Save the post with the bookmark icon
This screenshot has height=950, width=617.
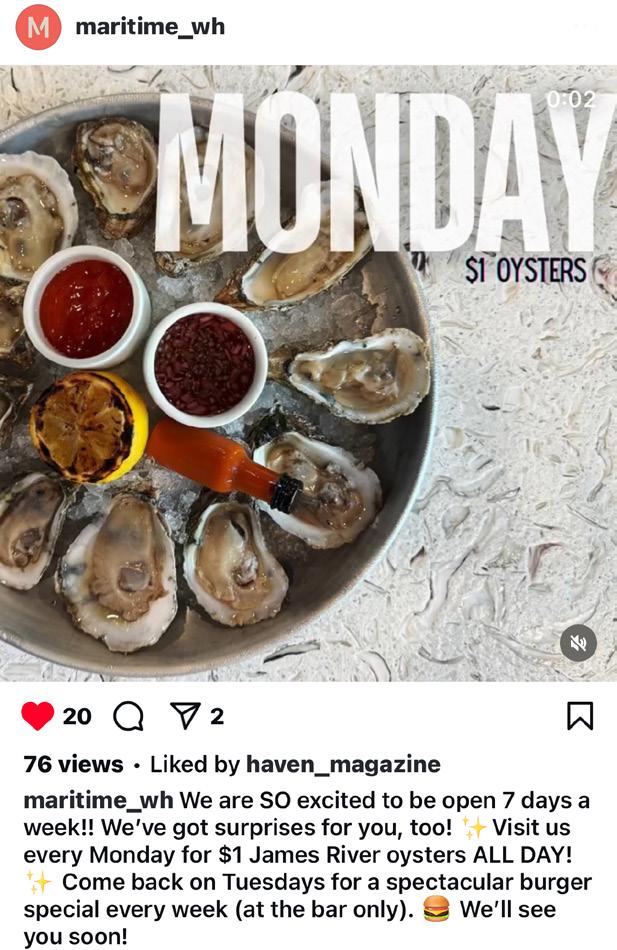[579, 716]
